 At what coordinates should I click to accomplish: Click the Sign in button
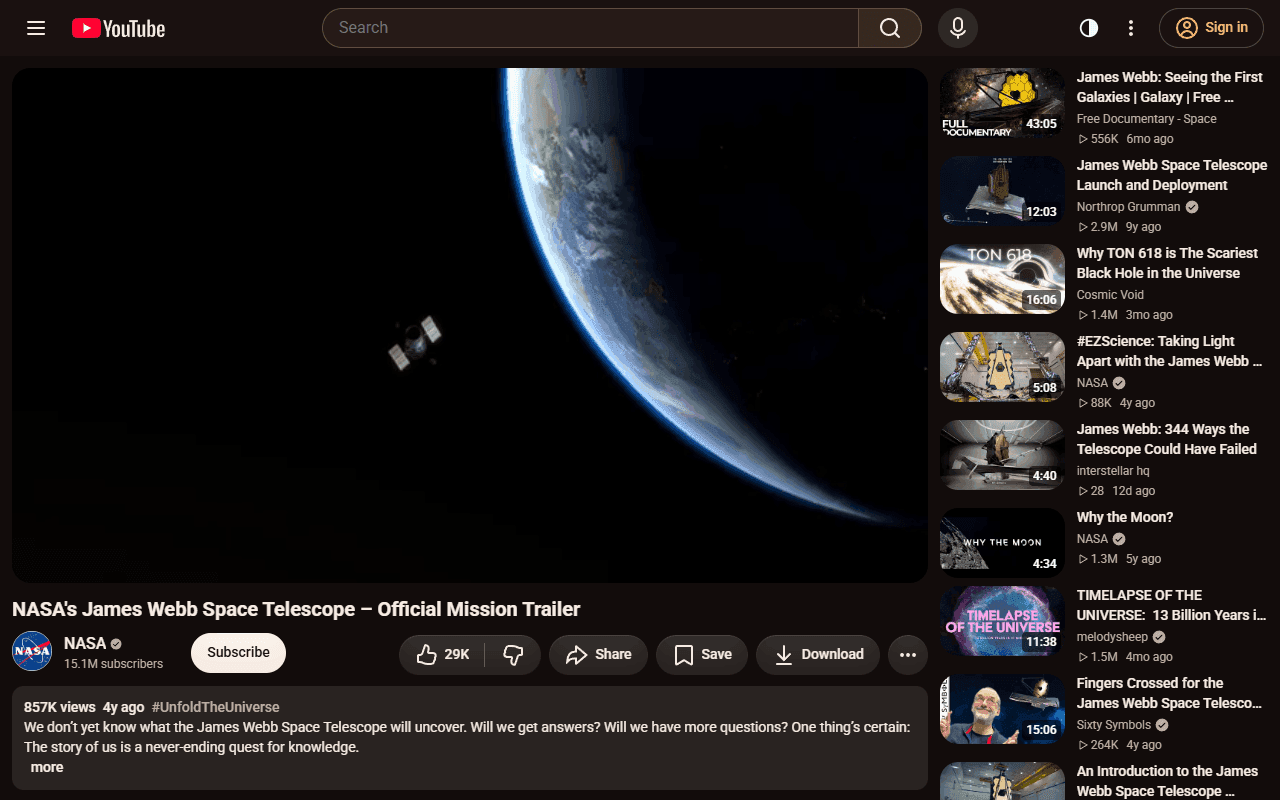click(x=1211, y=28)
